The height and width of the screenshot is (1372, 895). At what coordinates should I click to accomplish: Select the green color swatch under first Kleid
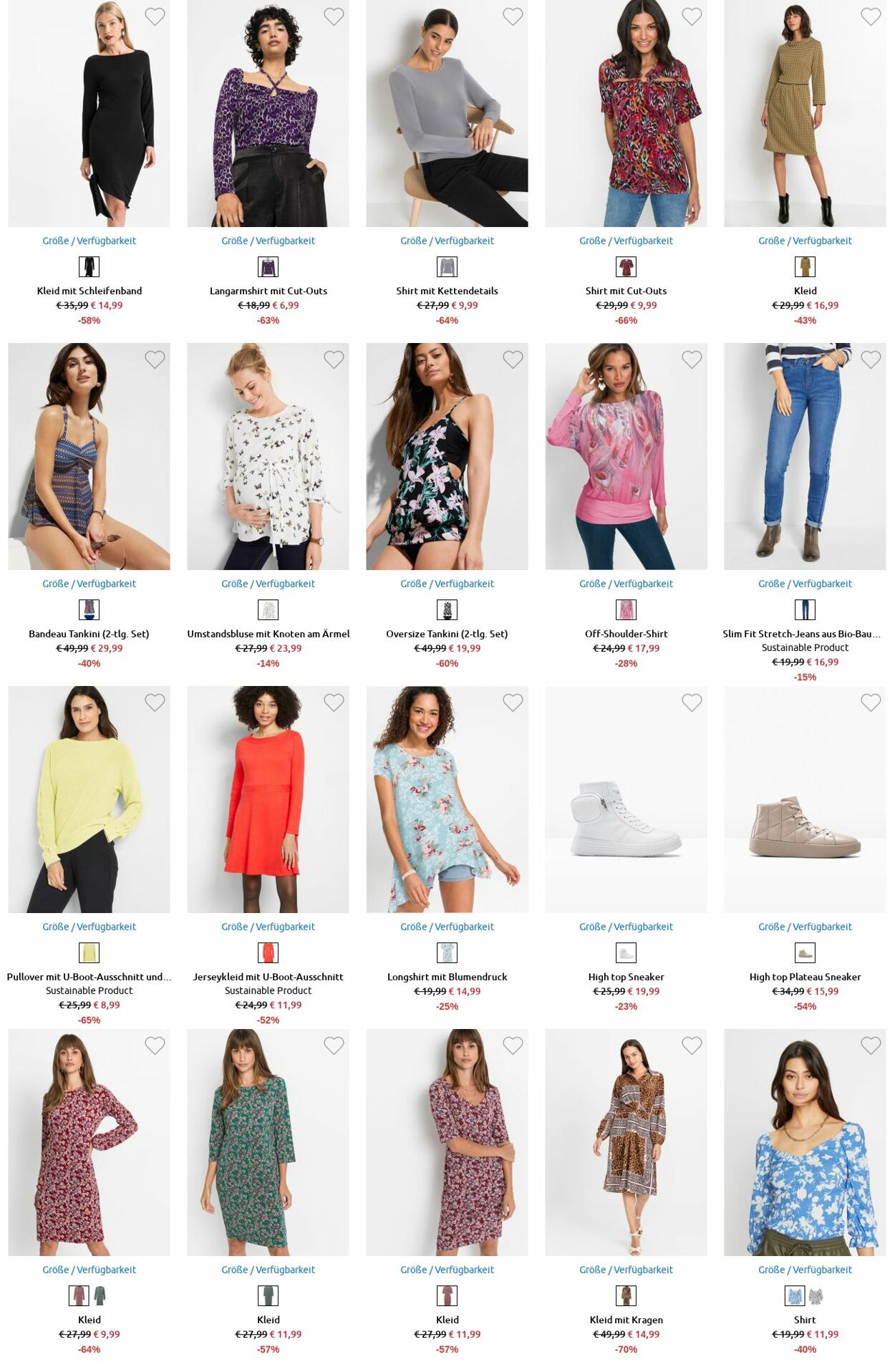100,1295
